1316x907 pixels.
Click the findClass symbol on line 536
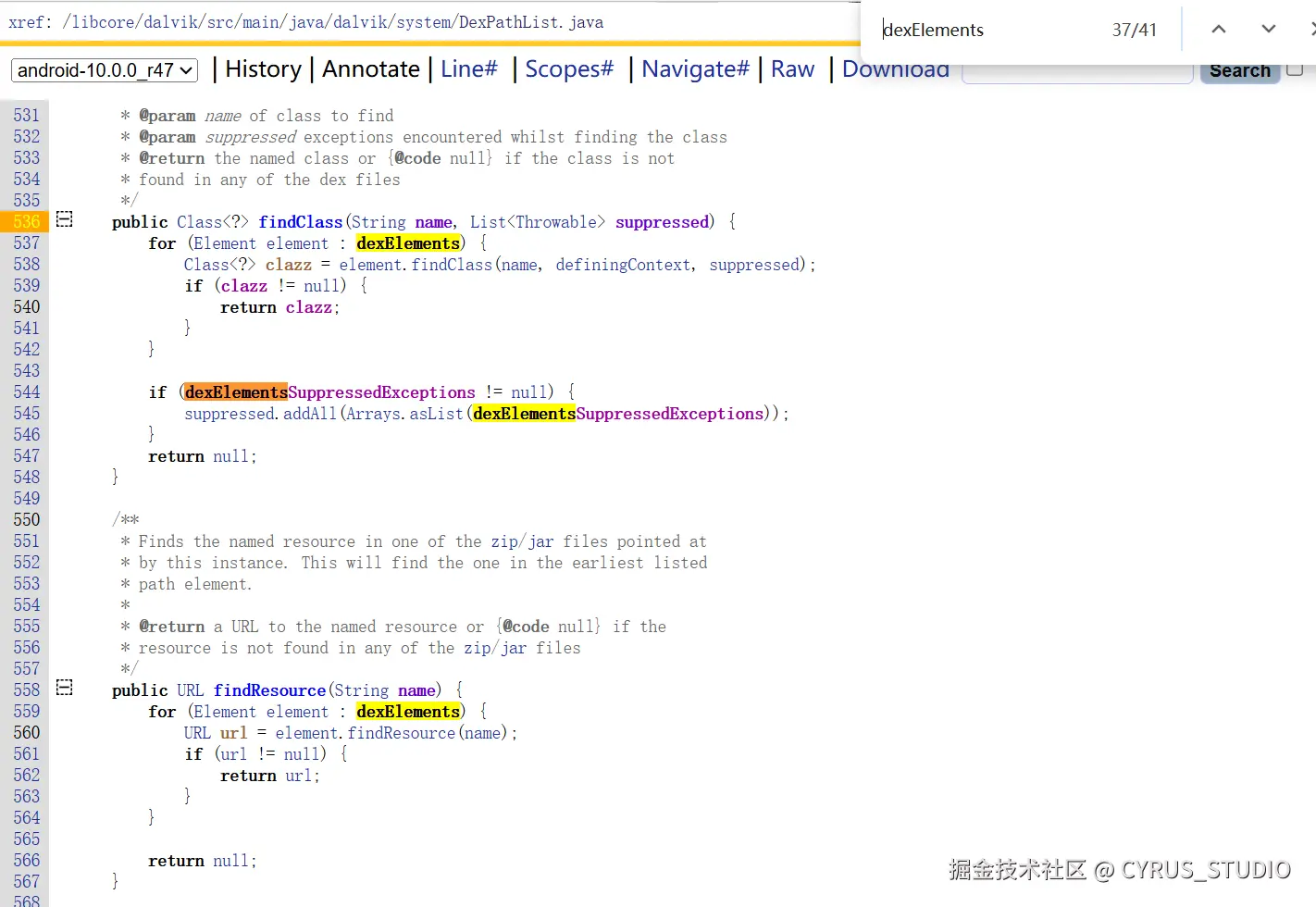[x=300, y=221]
